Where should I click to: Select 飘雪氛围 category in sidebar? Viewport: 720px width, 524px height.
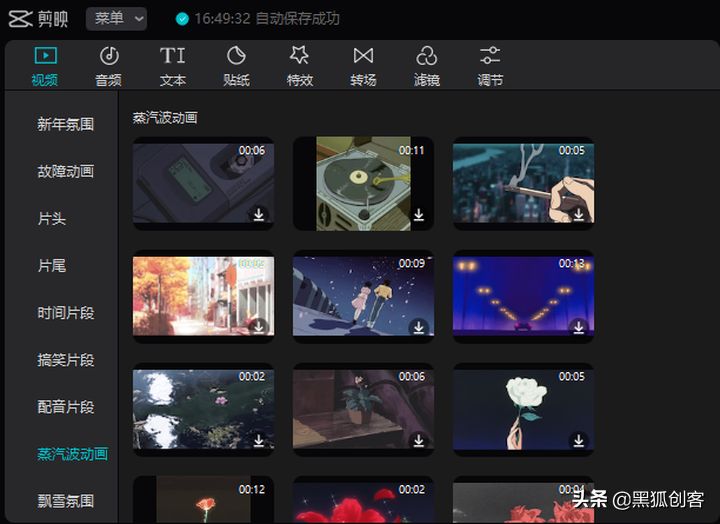tap(66, 501)
